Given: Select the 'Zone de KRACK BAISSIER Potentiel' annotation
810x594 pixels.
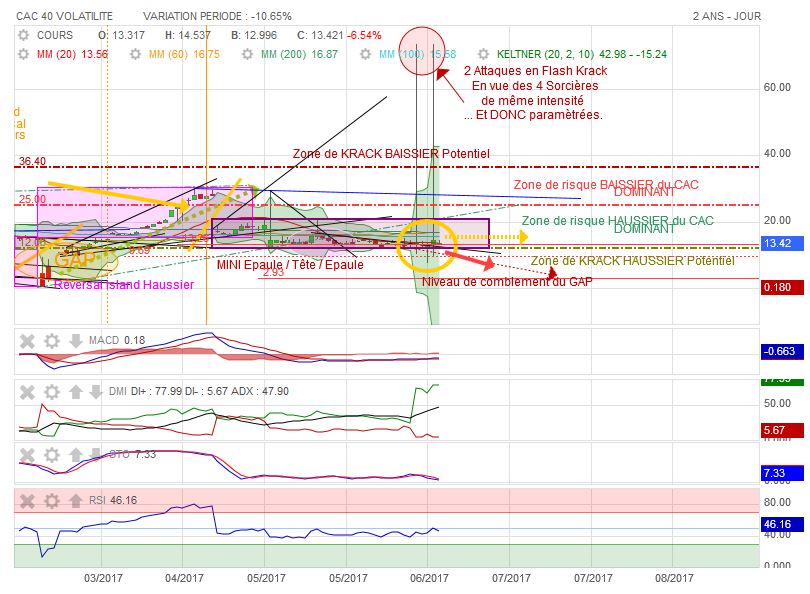Looking at the screenshot, I should [391, 153].
